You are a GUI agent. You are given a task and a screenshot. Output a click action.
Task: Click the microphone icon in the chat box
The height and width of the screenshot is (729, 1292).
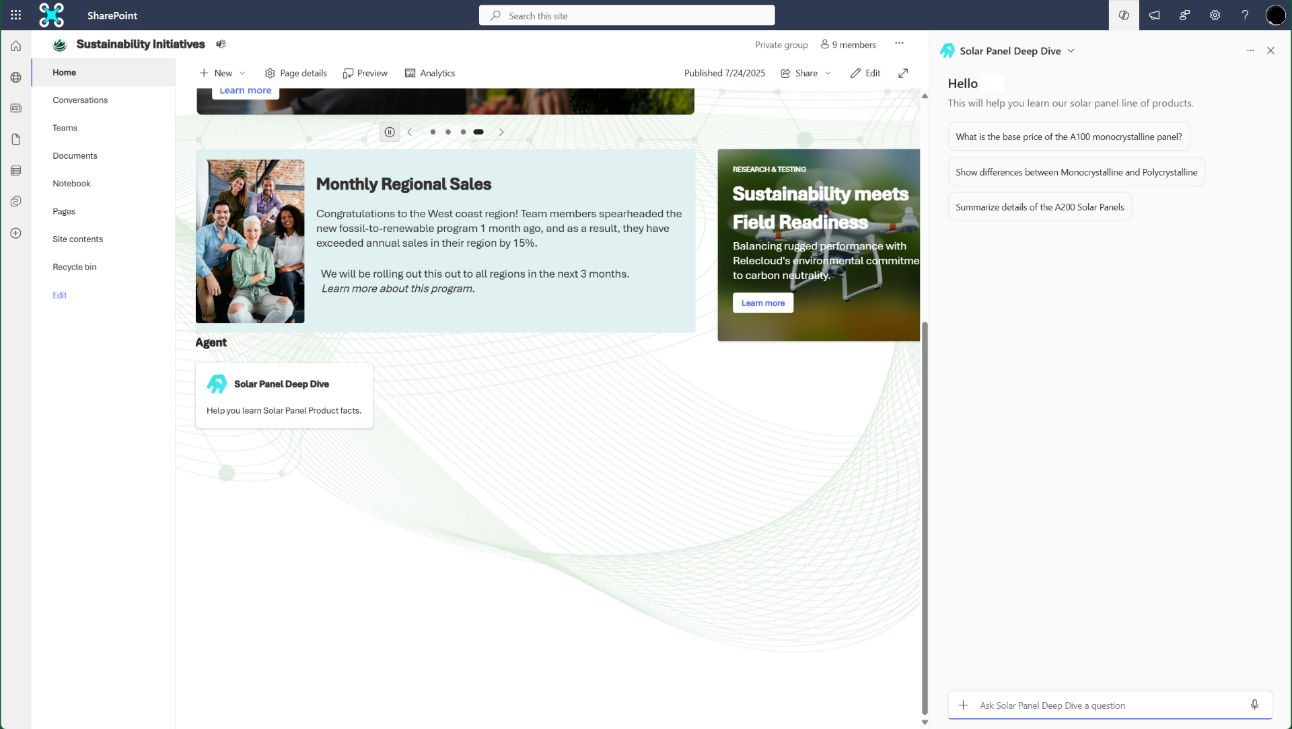1254,705
